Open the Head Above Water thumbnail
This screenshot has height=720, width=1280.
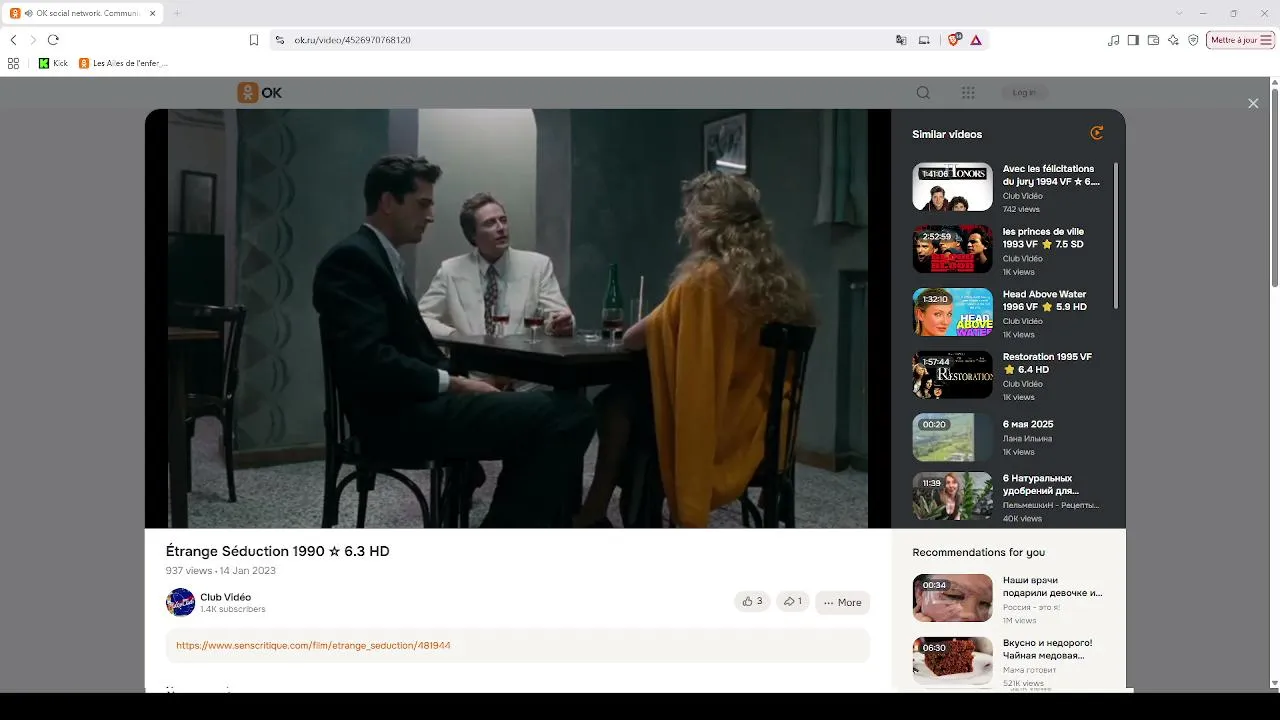point(952,312)
